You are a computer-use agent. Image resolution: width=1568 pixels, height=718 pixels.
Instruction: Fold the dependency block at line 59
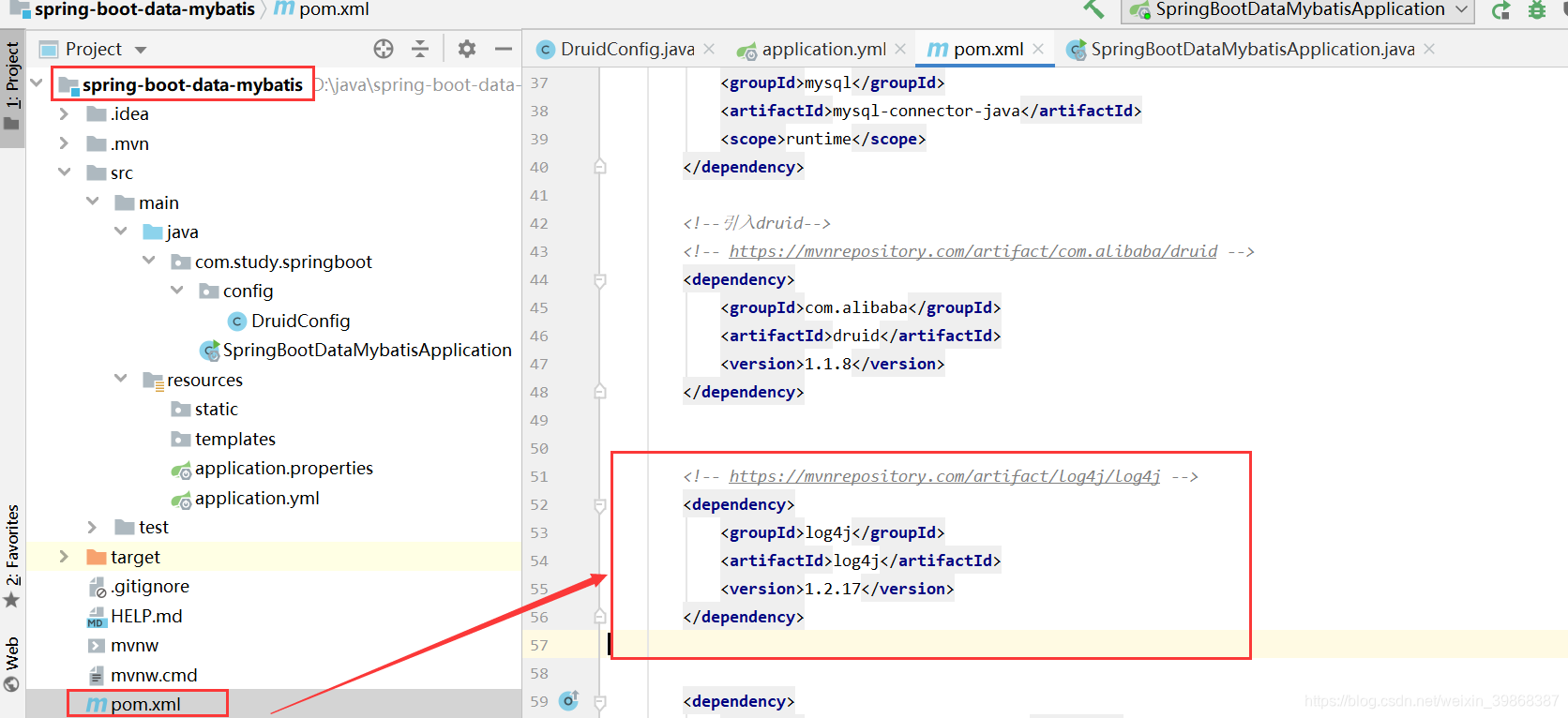pyautogui.click(x=599, y=701)
